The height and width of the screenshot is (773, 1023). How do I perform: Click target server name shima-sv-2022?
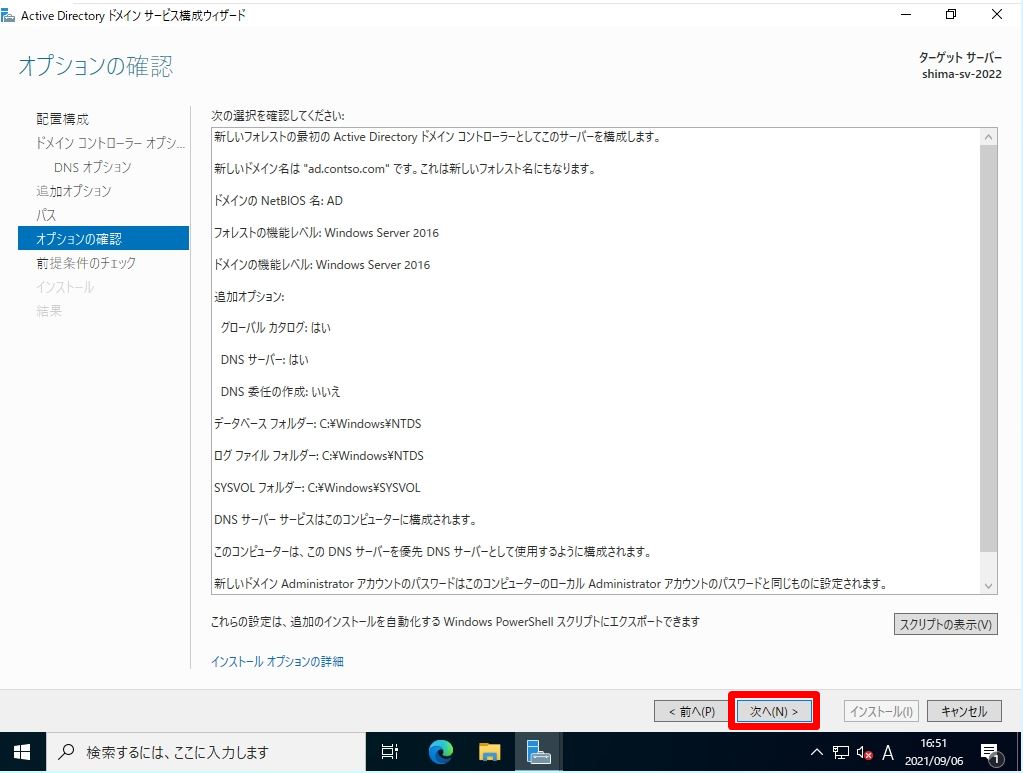(962, 74)
